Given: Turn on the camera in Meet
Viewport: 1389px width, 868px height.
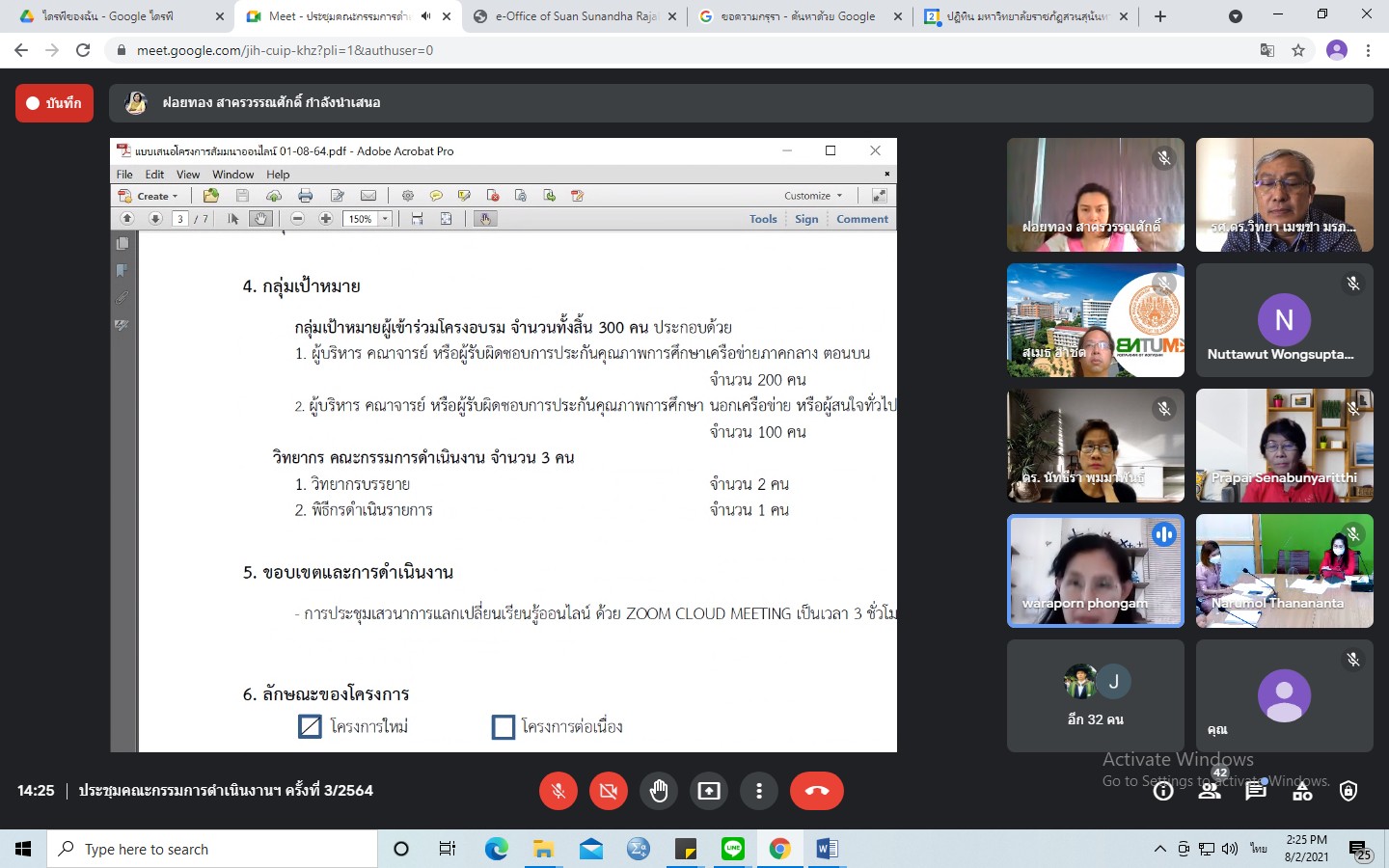Looking at the screenshot, I should pos(608,791).
